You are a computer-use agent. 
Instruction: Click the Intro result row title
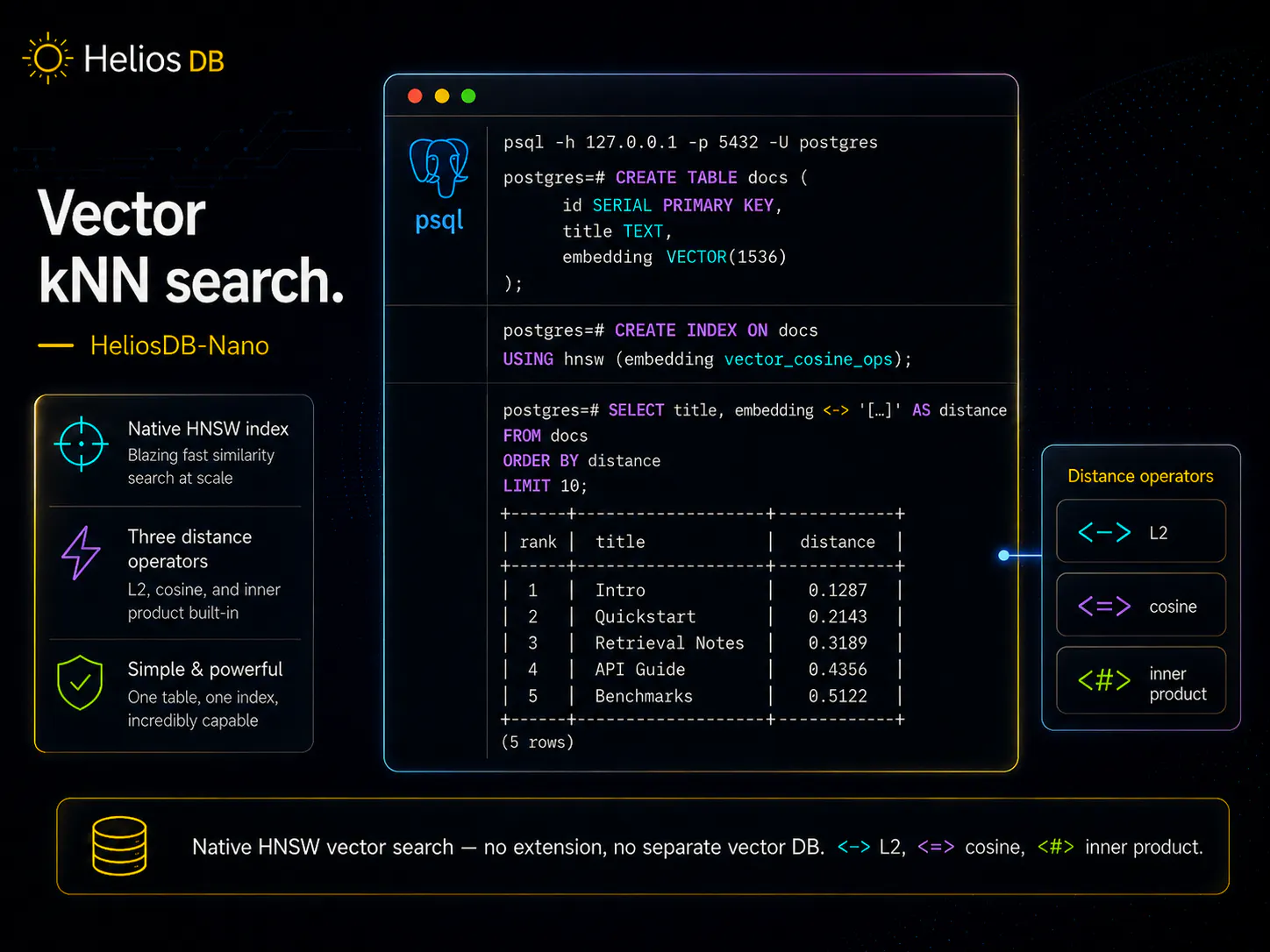click(620, 591)
